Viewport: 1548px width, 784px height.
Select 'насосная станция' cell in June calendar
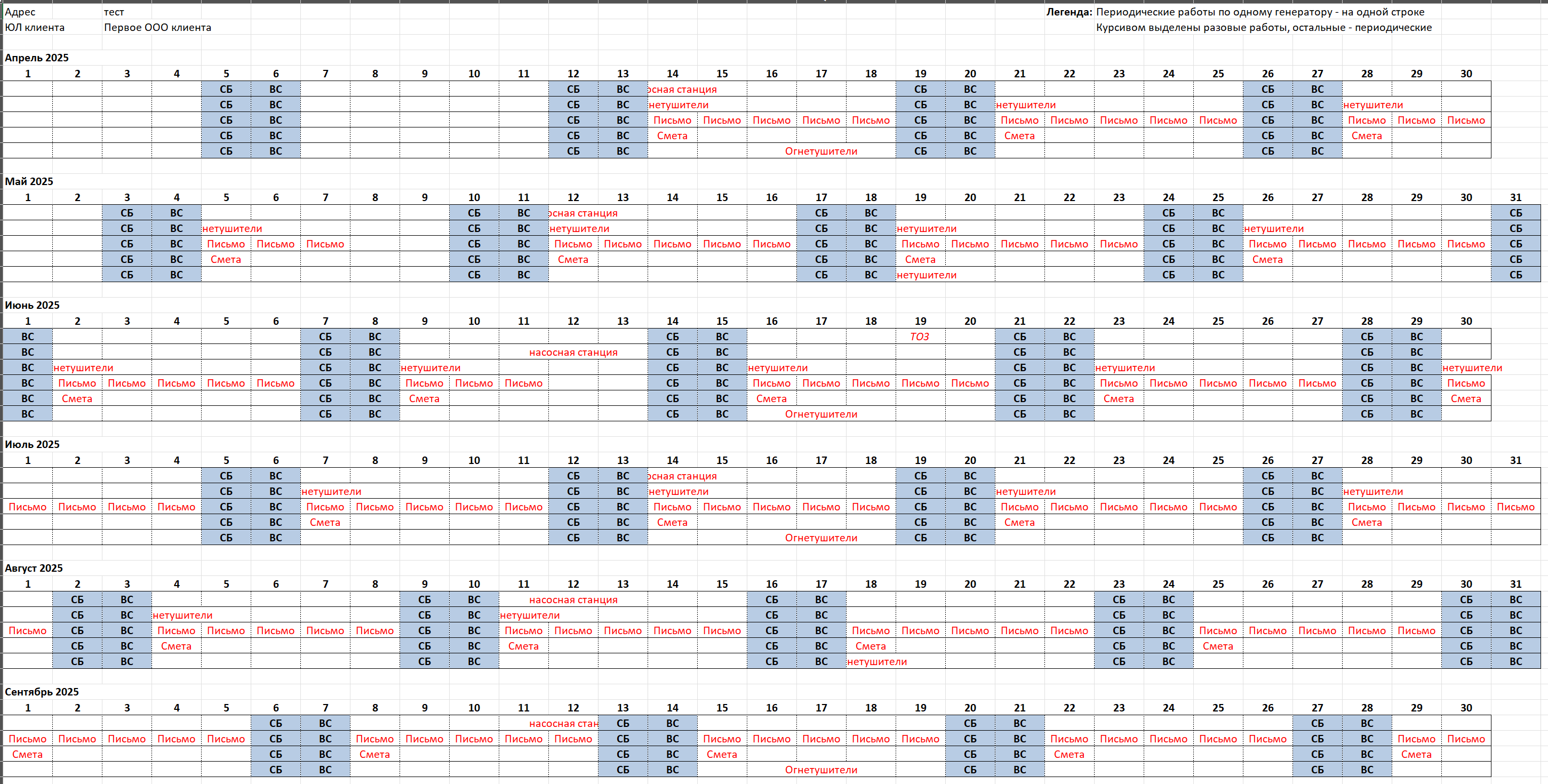[573, 353]
